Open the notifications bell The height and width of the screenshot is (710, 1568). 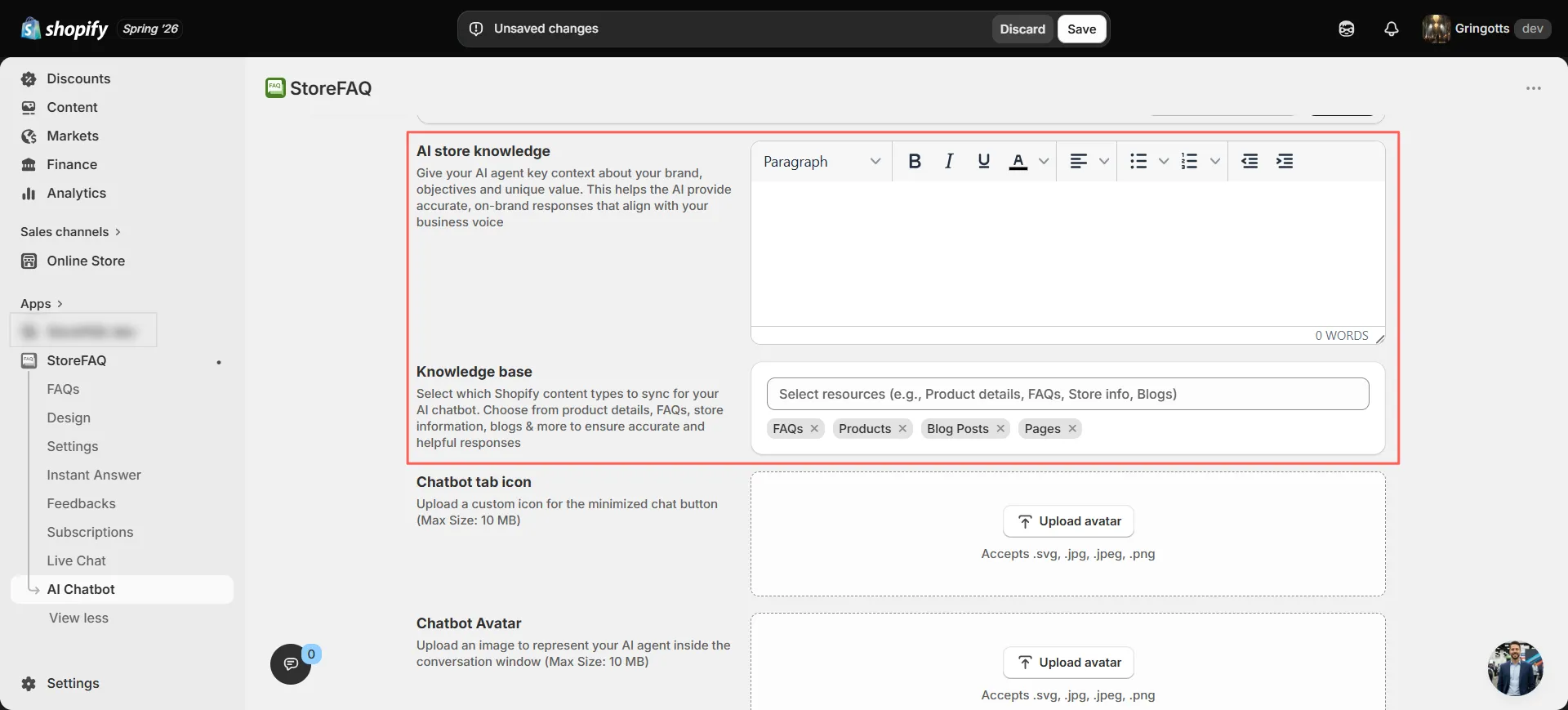click(1392, 29)
